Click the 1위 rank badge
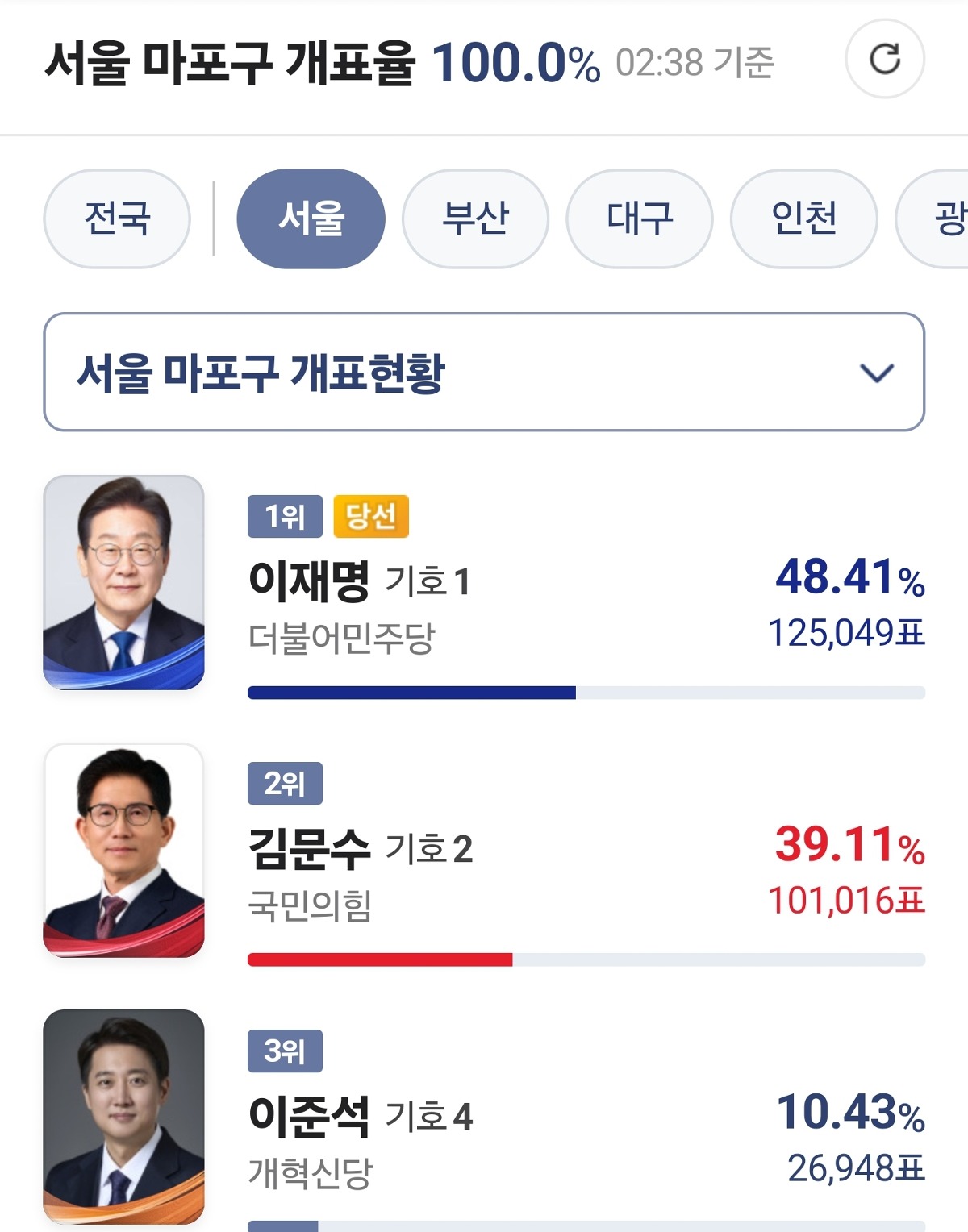 point(285,516)
